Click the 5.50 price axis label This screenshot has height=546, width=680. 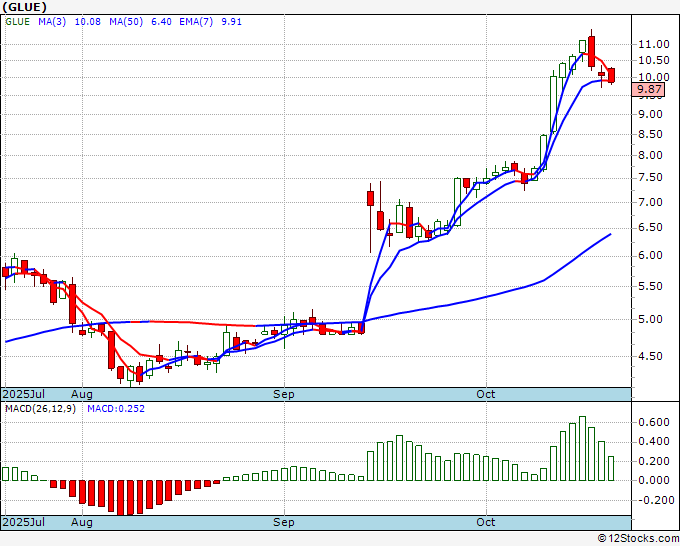[x=651, y=287]
